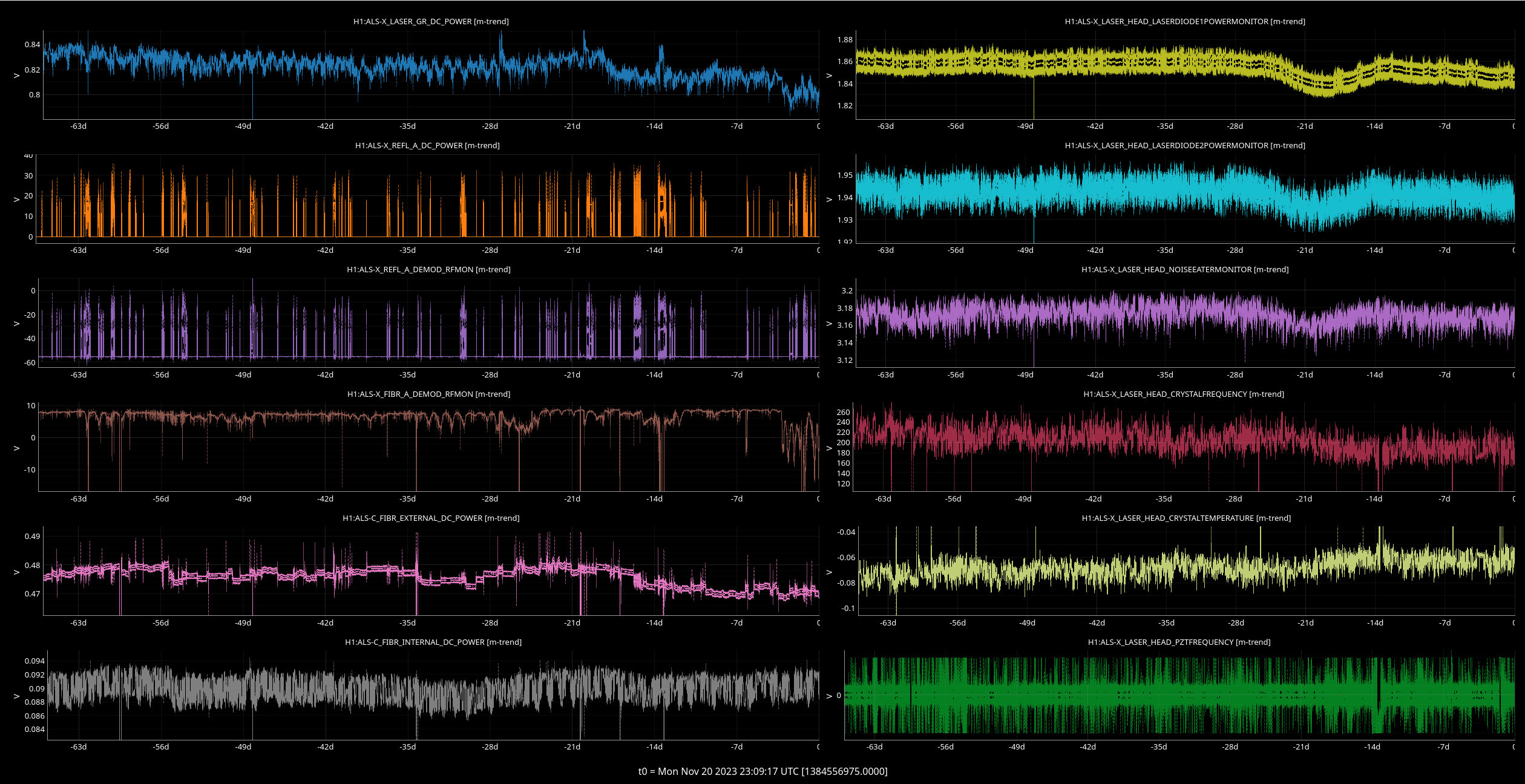Click the t0 timestamp text at bottom
Screen dimensions: 1525x784
point(762,771)
